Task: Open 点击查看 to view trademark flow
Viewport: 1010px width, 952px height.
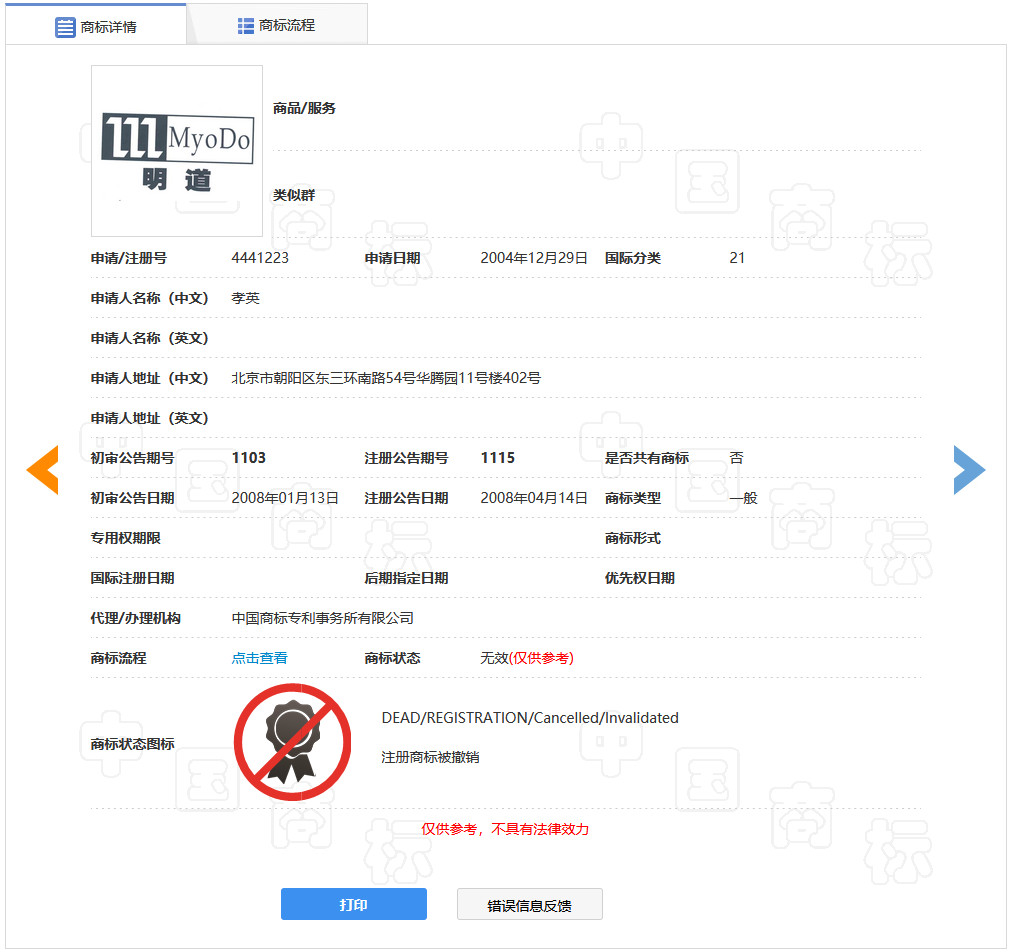Action: click(x=259, y=658)
